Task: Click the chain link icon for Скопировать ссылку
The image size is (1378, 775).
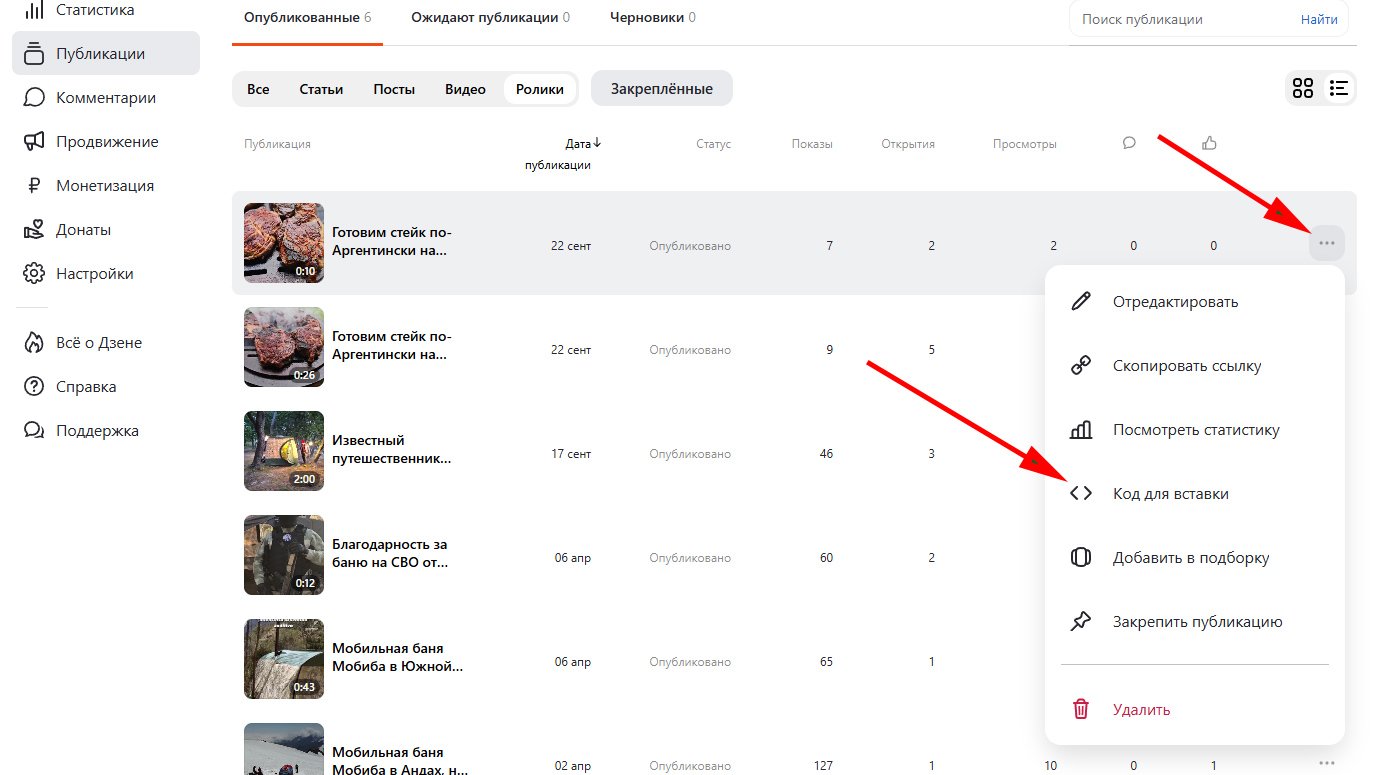Action: (x=1081, y=366)
